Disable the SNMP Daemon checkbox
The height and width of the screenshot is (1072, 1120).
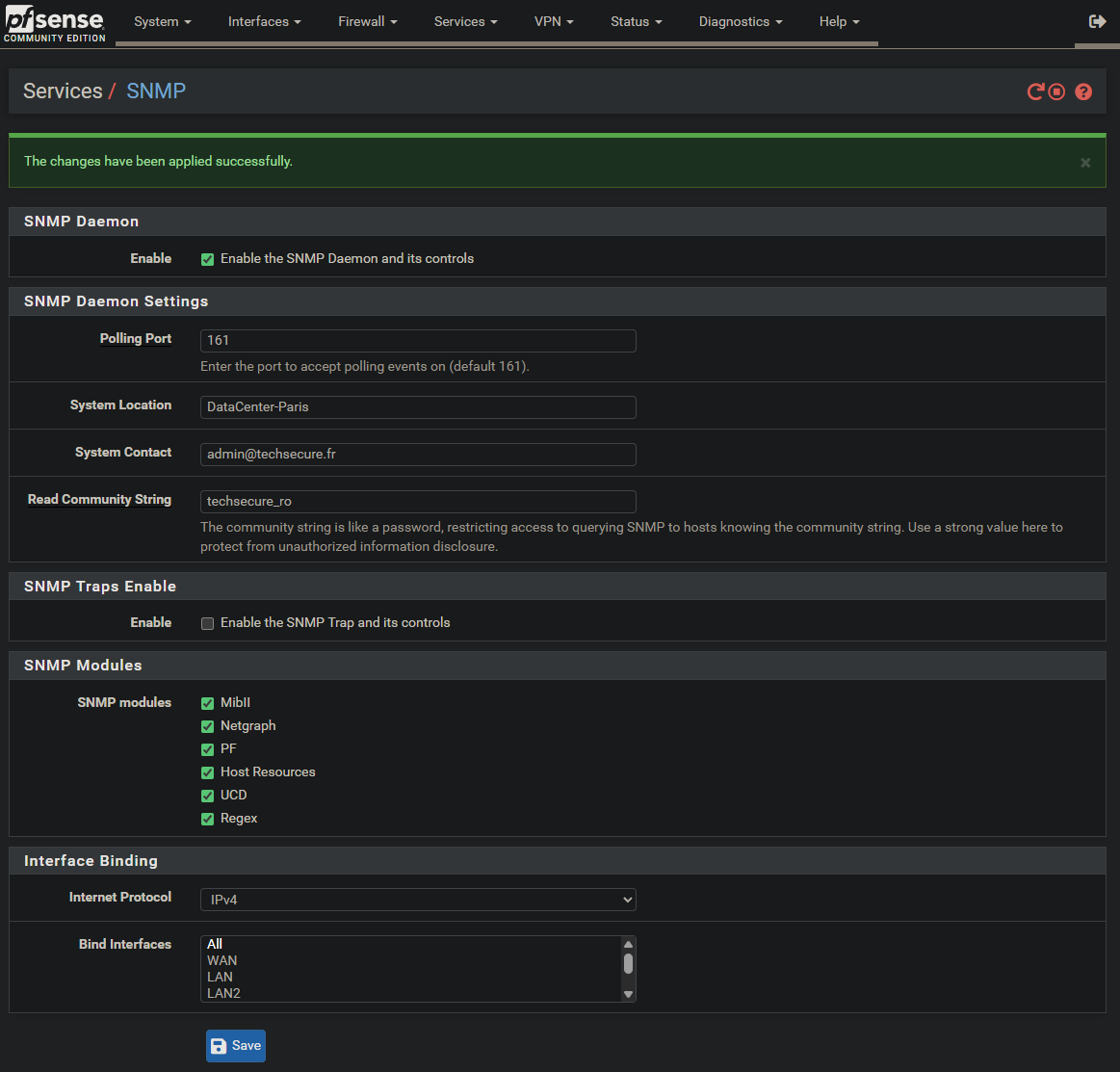point(207,259)
